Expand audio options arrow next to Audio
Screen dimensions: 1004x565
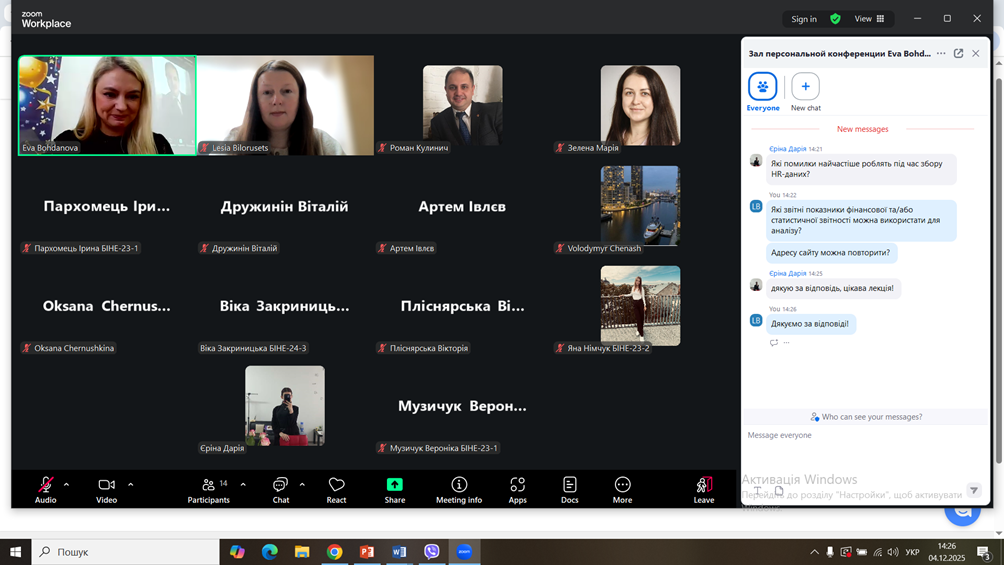[x=67, y=485]
